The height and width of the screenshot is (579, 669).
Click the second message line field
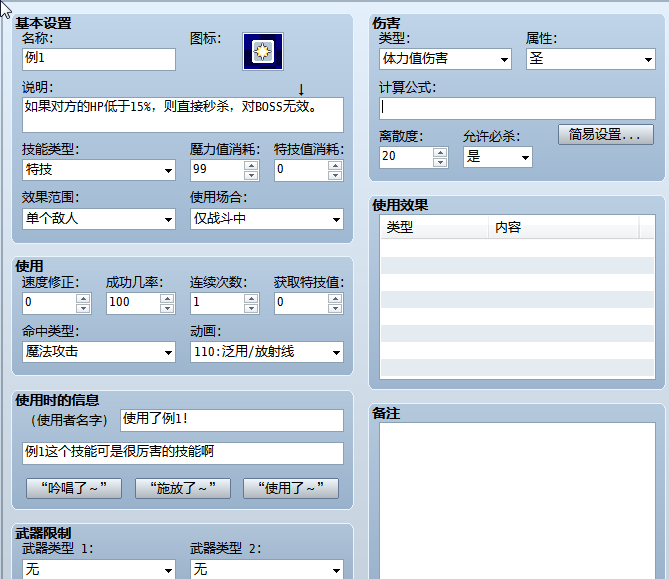tap(183, 453)
